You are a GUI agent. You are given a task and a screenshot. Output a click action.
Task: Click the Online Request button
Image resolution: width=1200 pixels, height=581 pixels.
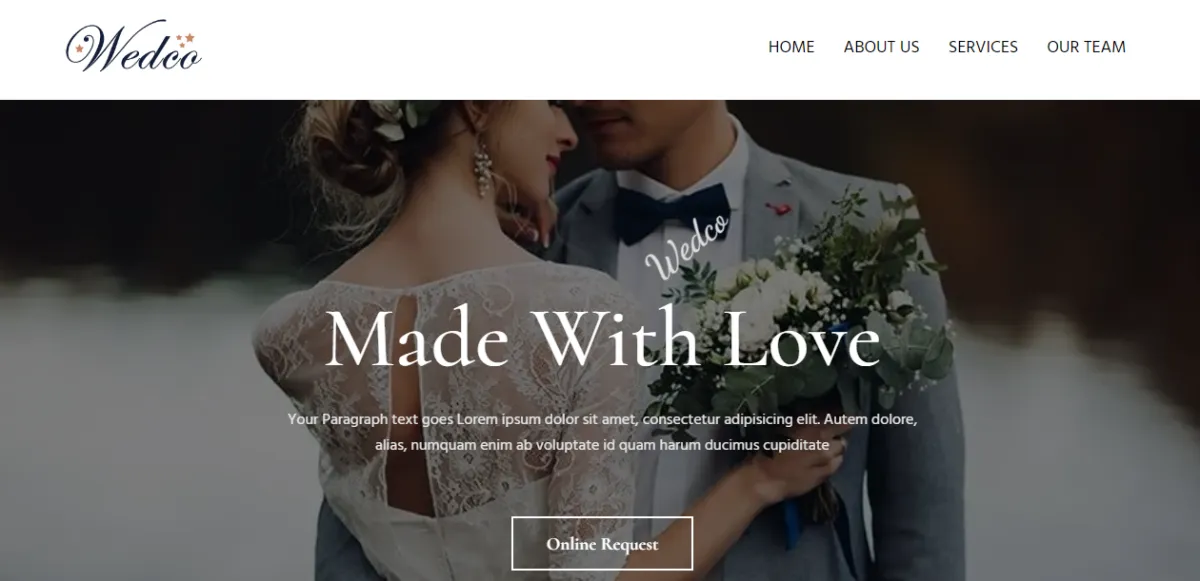602,544
